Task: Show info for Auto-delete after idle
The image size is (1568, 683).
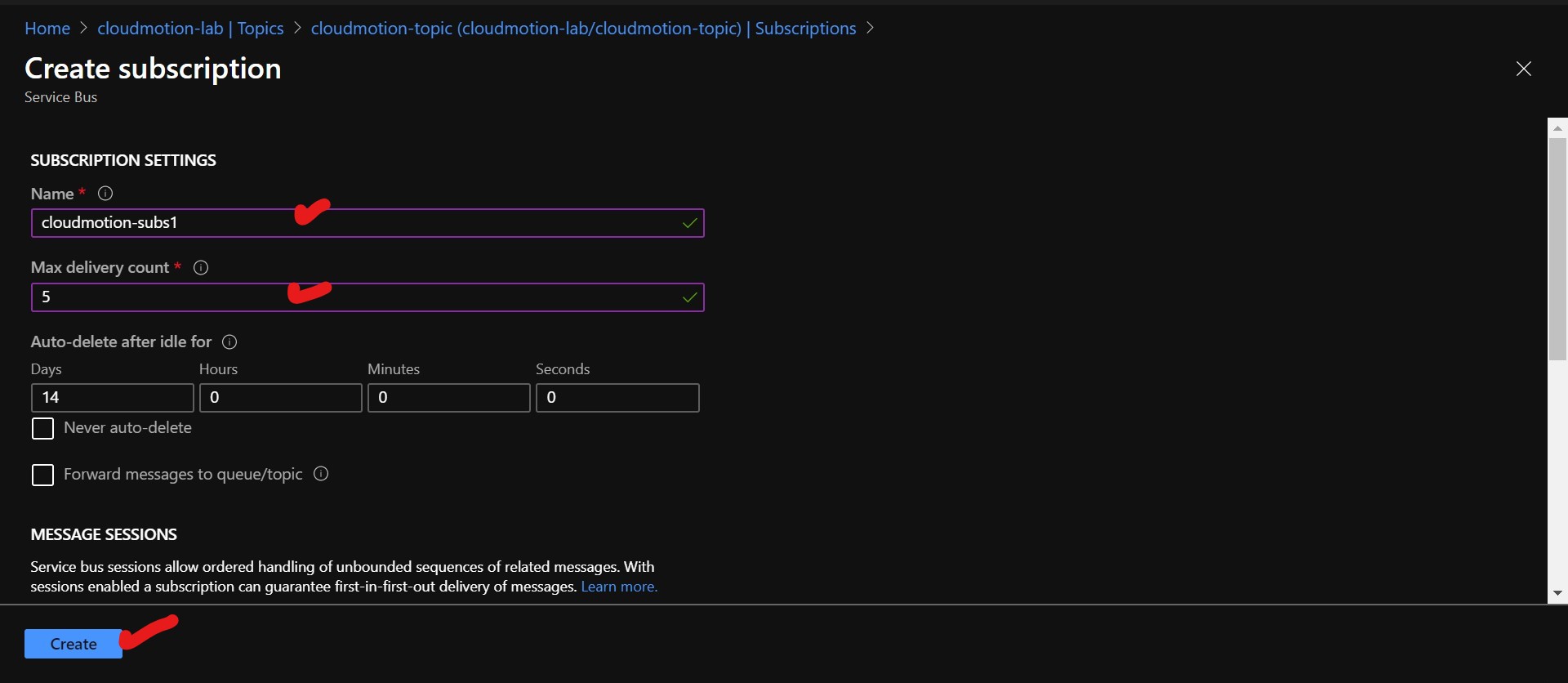Action: [229, 342]
